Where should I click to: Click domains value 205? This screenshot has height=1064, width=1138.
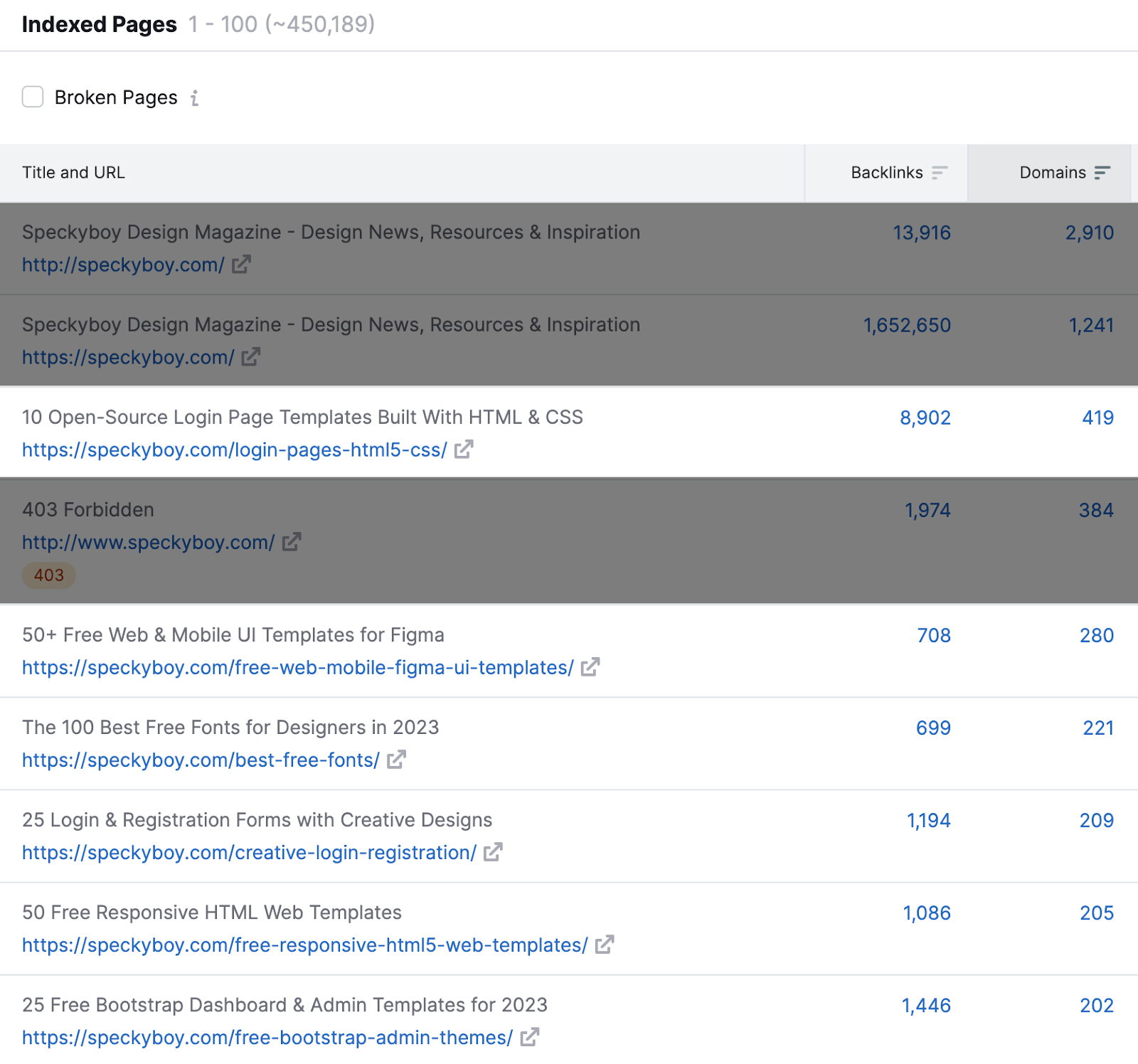tap(1097, 913)
